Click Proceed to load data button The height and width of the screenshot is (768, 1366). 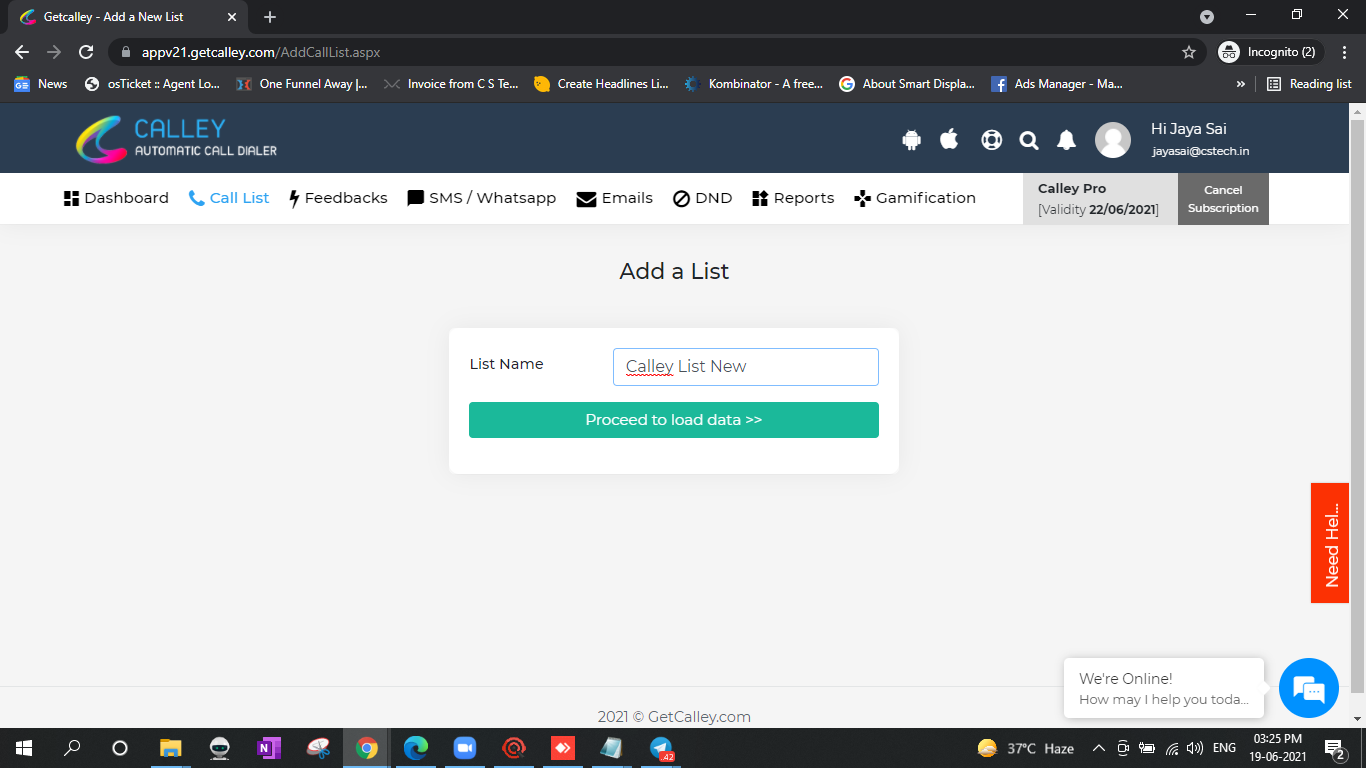[674, 420]
